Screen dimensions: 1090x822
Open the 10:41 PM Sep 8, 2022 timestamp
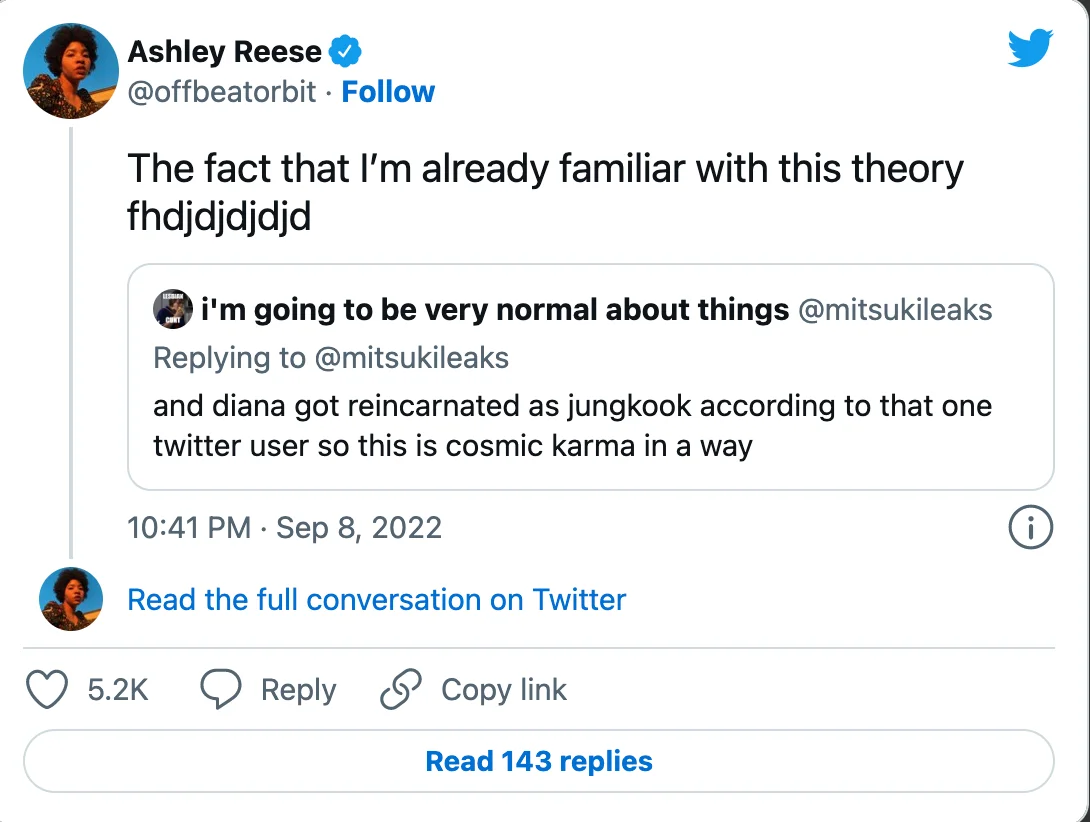tap(284, 527)
